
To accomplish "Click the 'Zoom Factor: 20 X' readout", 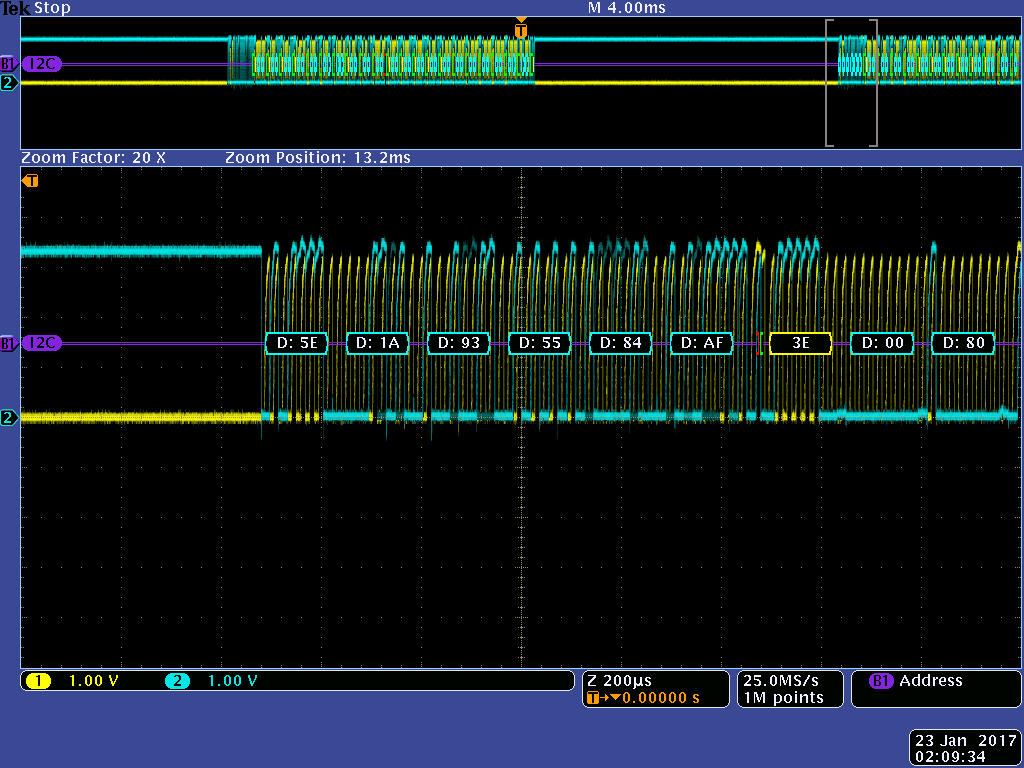I will [x=93, y=158].
